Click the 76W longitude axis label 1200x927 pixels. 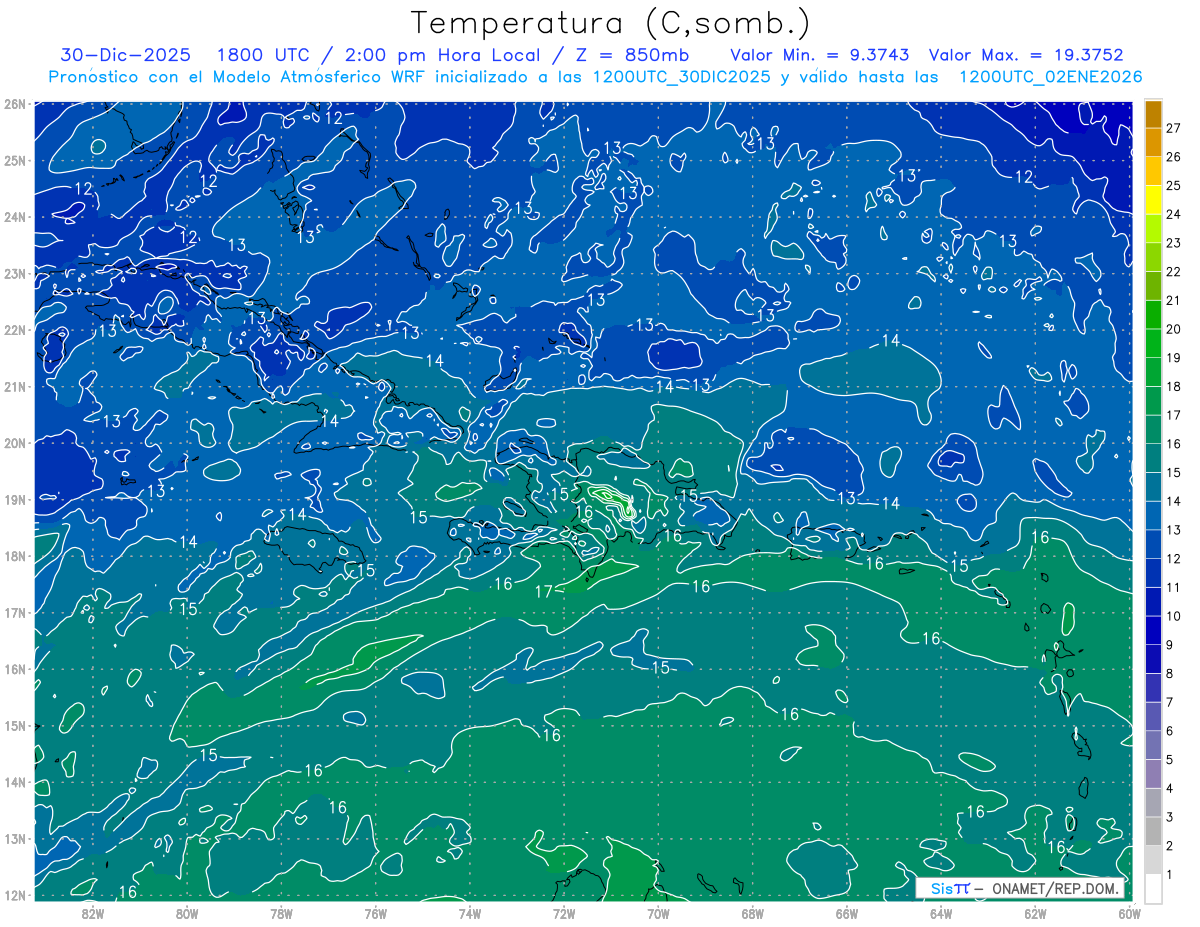376,913
